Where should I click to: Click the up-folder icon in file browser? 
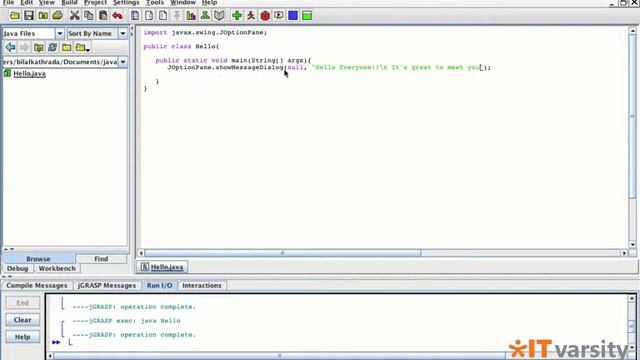coord(38,47)
